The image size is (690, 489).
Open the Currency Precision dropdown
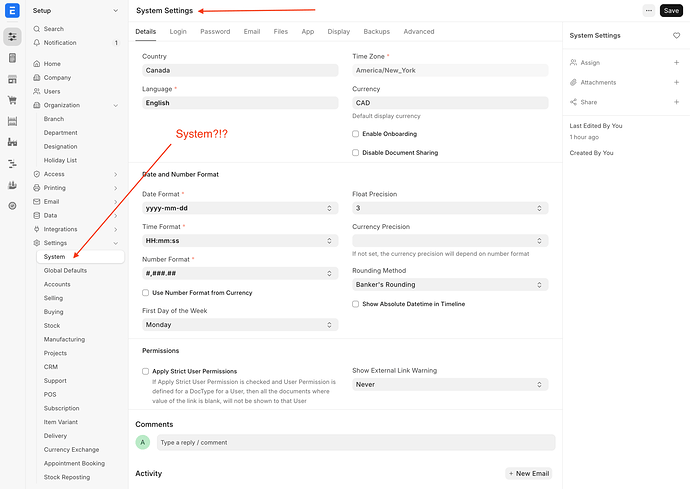pos(450,241)
